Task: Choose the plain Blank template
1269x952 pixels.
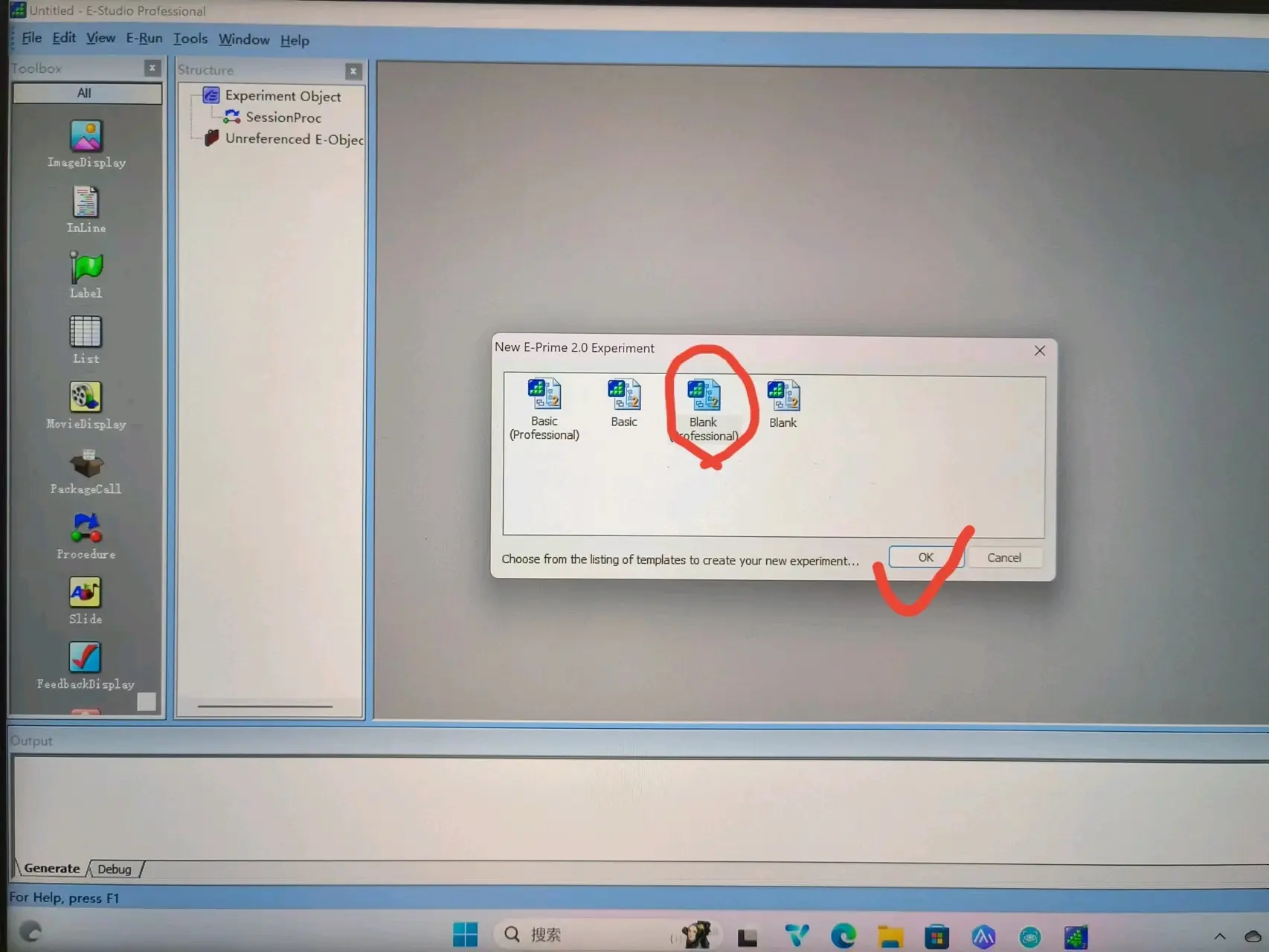Action: click(x=783, y=405)
